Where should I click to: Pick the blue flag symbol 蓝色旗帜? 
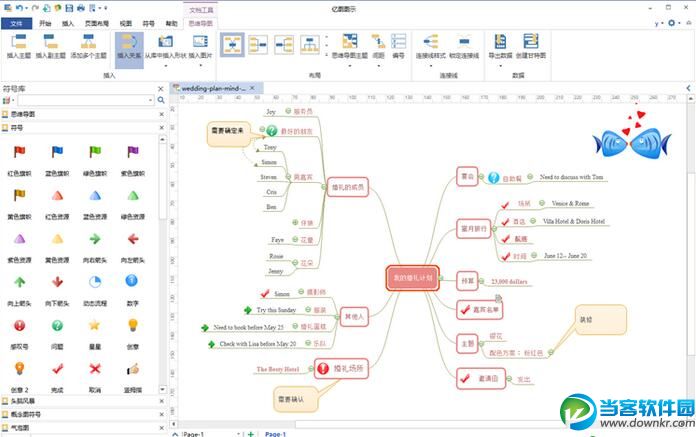coord(57,152)
